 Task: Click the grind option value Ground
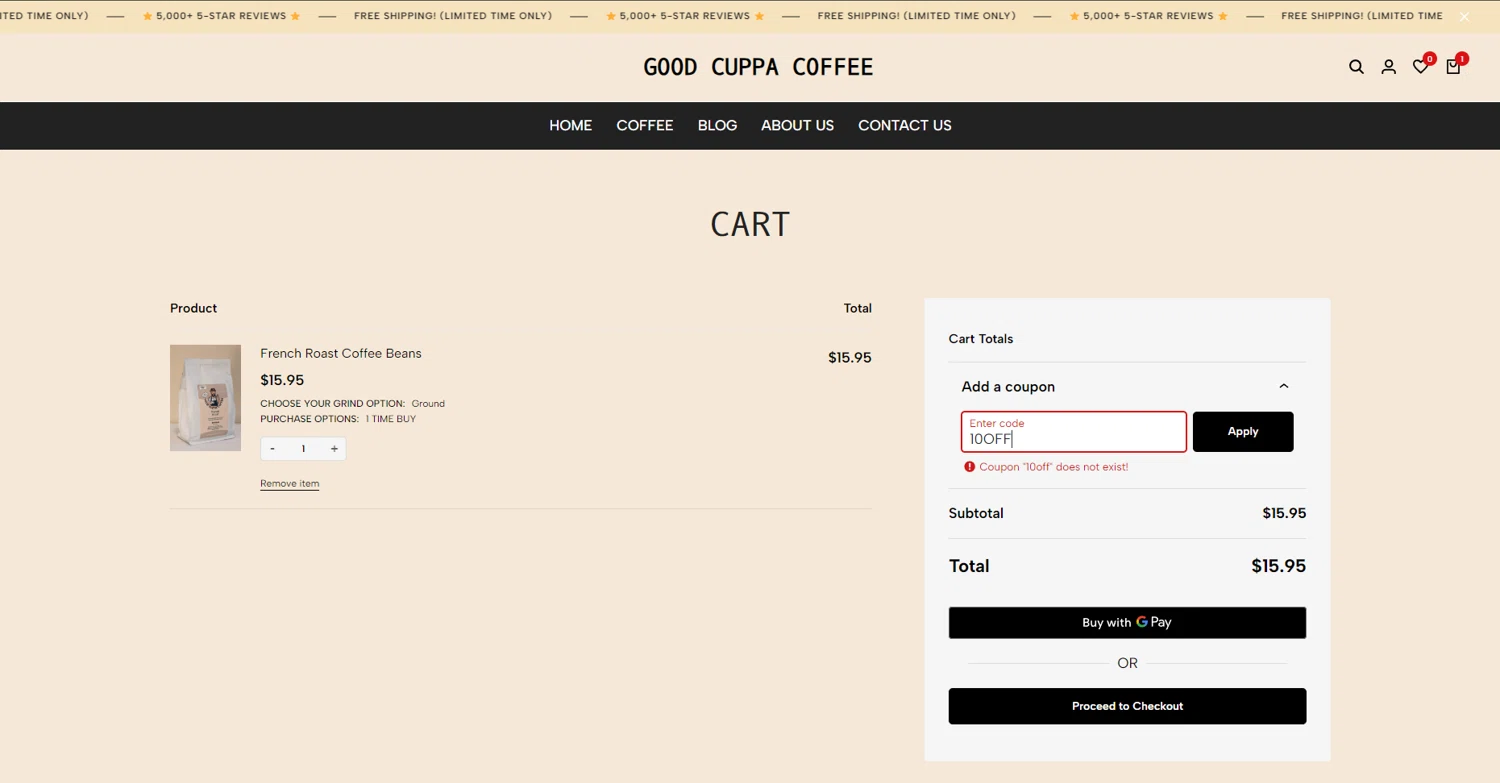[x=428, y=404]
